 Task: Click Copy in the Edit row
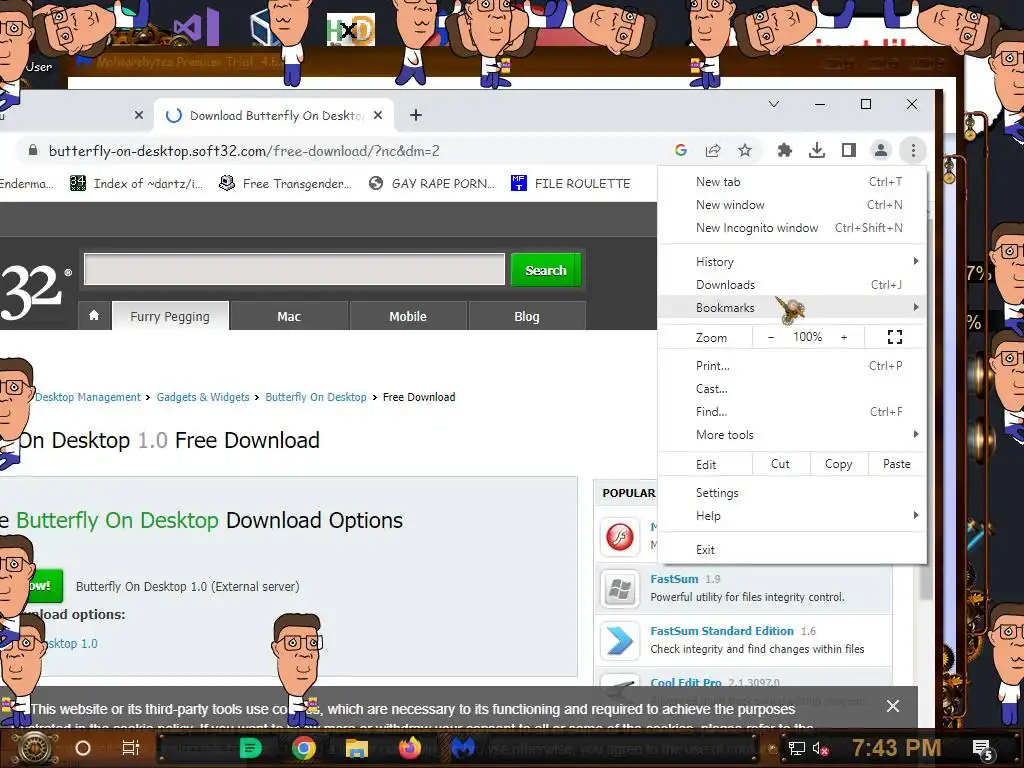[839, 464]
